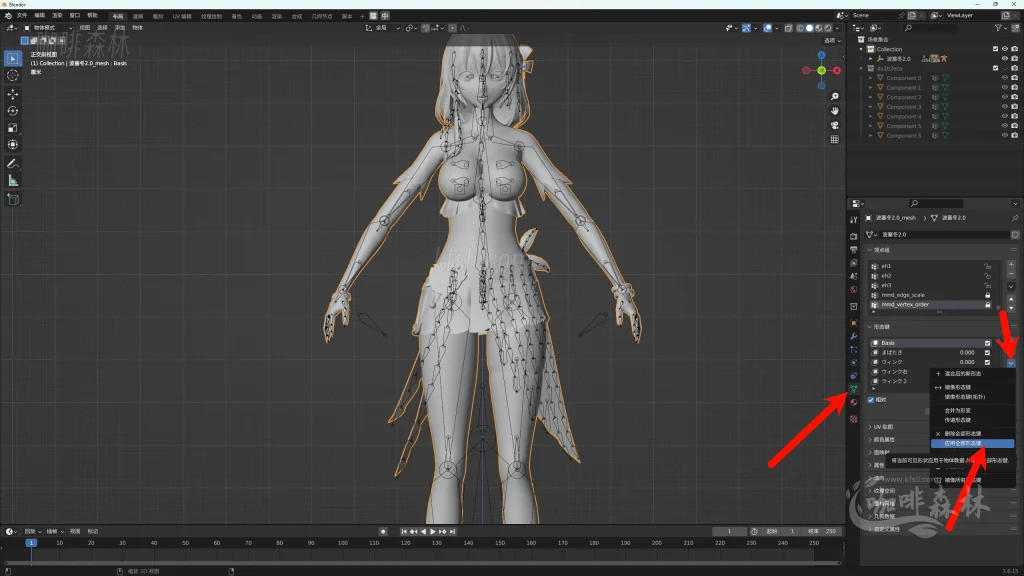Viewport: 1024px width, 576px height.
Task: Toggle the camera view icon
Action: point(835,125)
